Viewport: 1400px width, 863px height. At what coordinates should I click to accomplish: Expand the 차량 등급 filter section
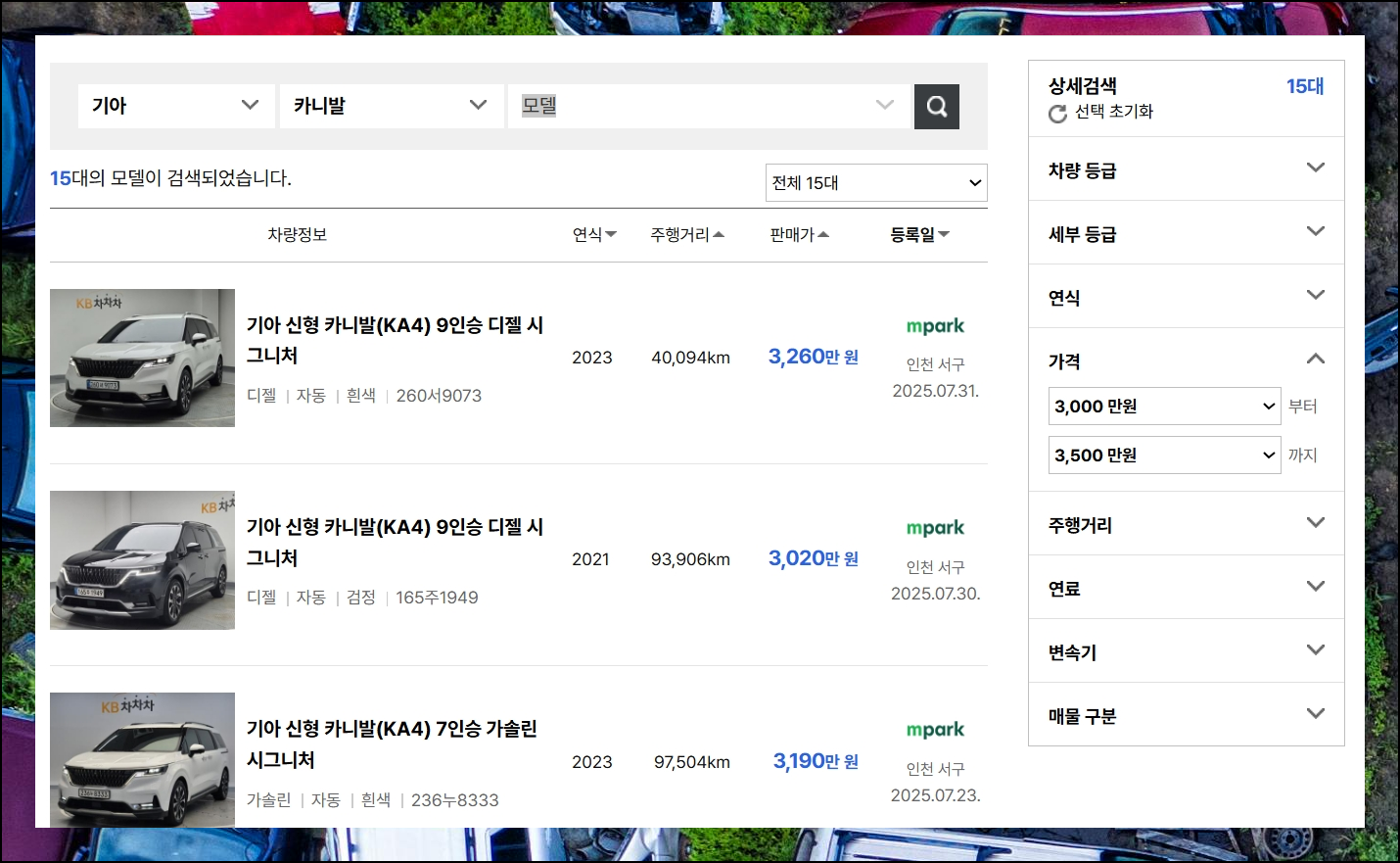(1186, 169)
